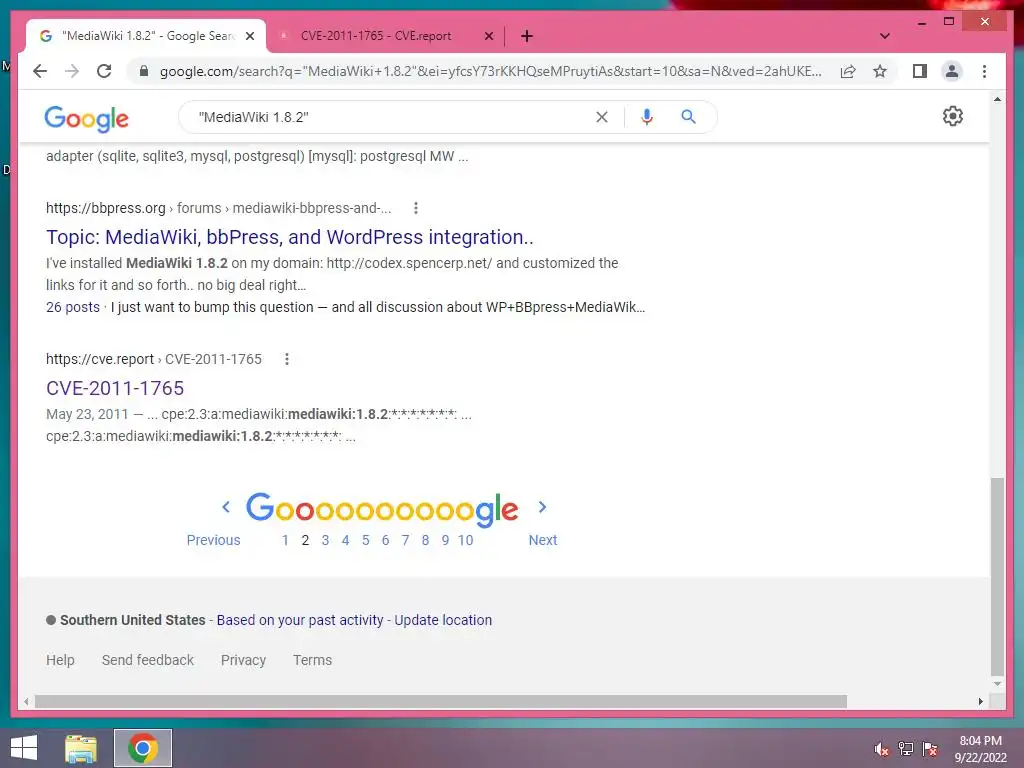Viewport: 1024px width, 768px height.
Task: Open the Privacy footer link
Action: pyautogui.click(x=243, y=660)
